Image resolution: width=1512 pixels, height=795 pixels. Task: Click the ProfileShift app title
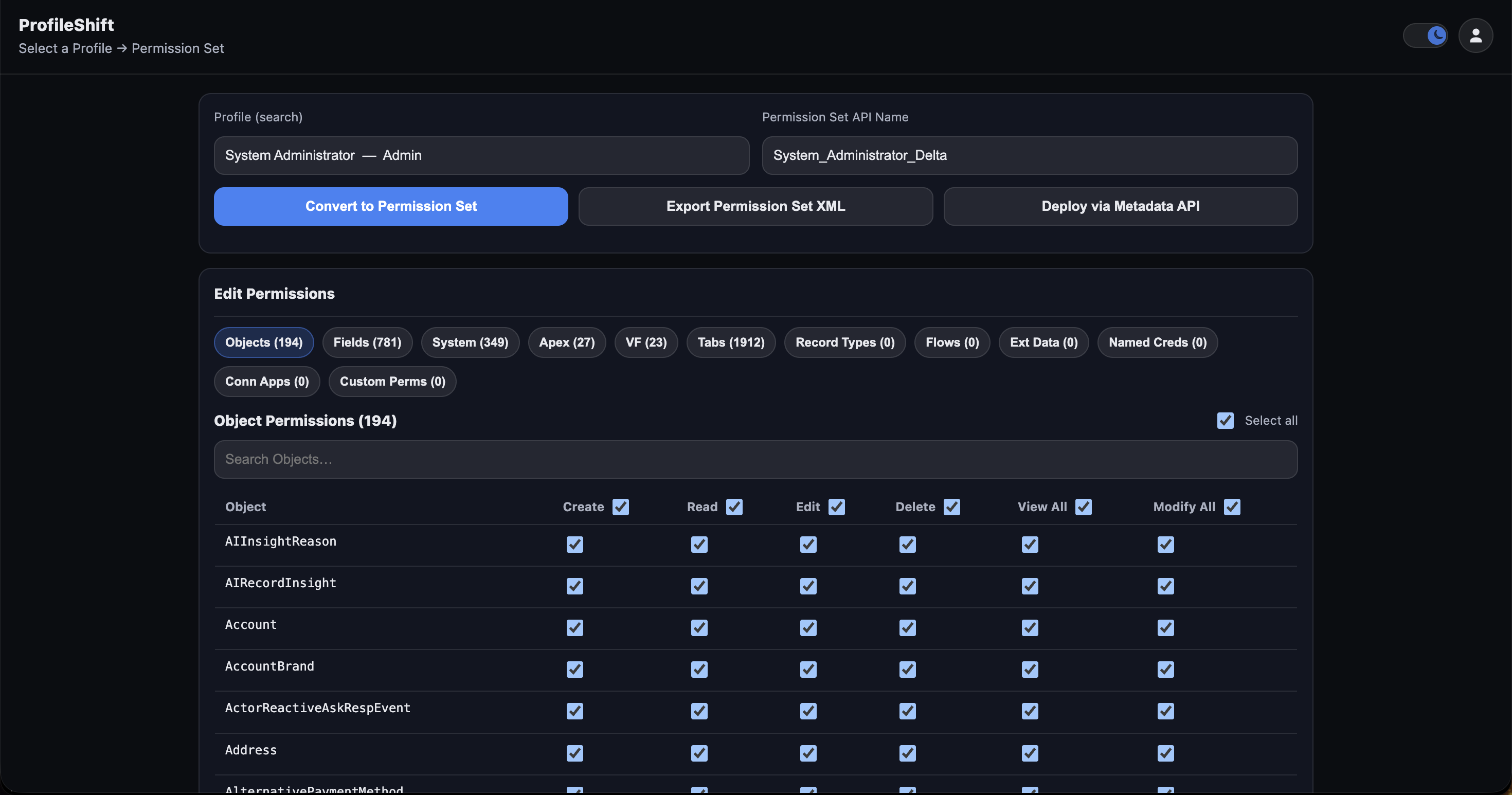[x=66, y=25]
